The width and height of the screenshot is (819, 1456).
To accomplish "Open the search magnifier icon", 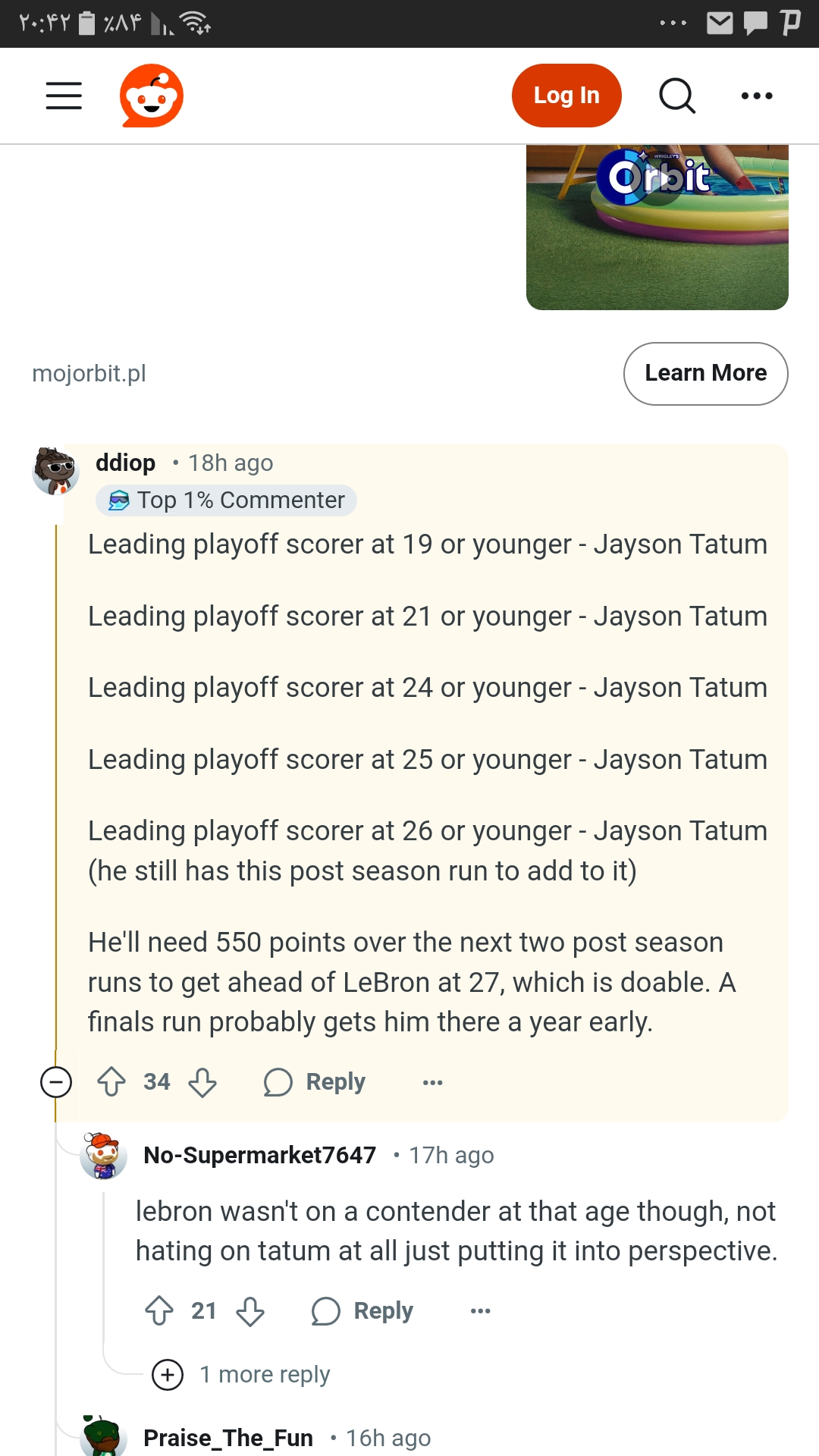I will coord(676,96).
